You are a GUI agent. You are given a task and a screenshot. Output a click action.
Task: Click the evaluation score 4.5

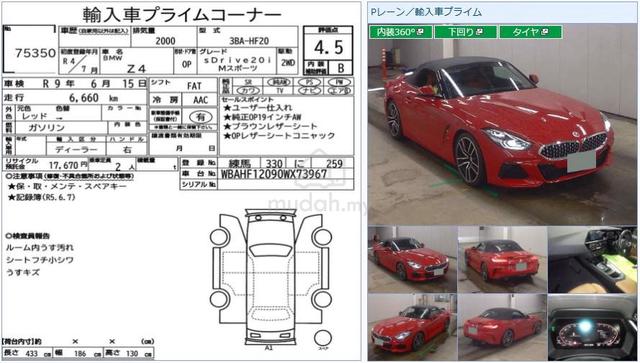[x=329, y=47]
